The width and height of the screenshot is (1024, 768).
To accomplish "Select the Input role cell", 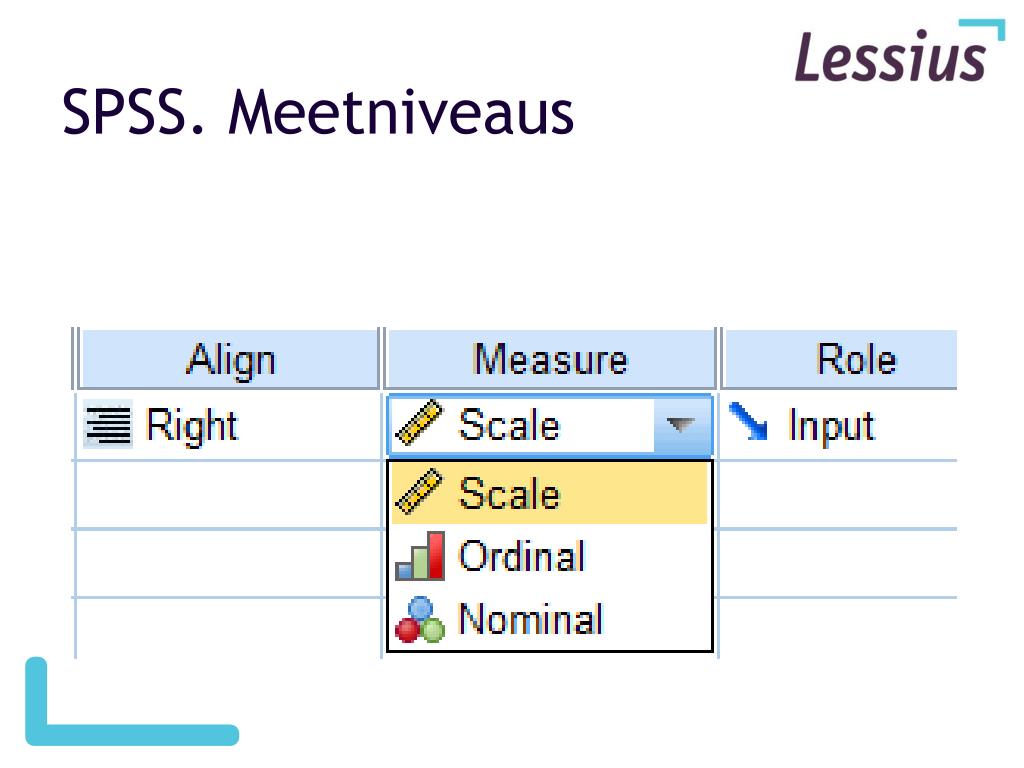I will pos(839,425).
